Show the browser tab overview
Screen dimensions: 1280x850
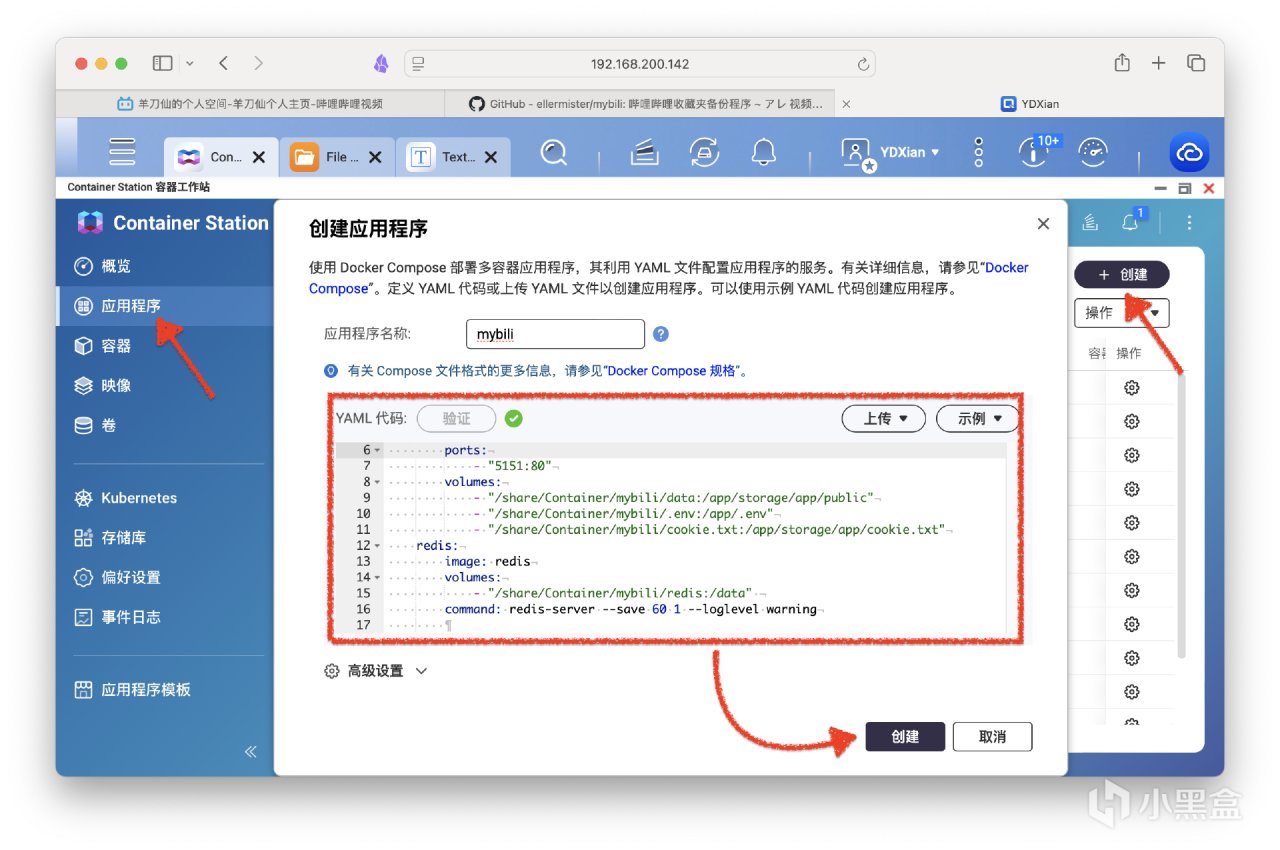pos(1195,63)
